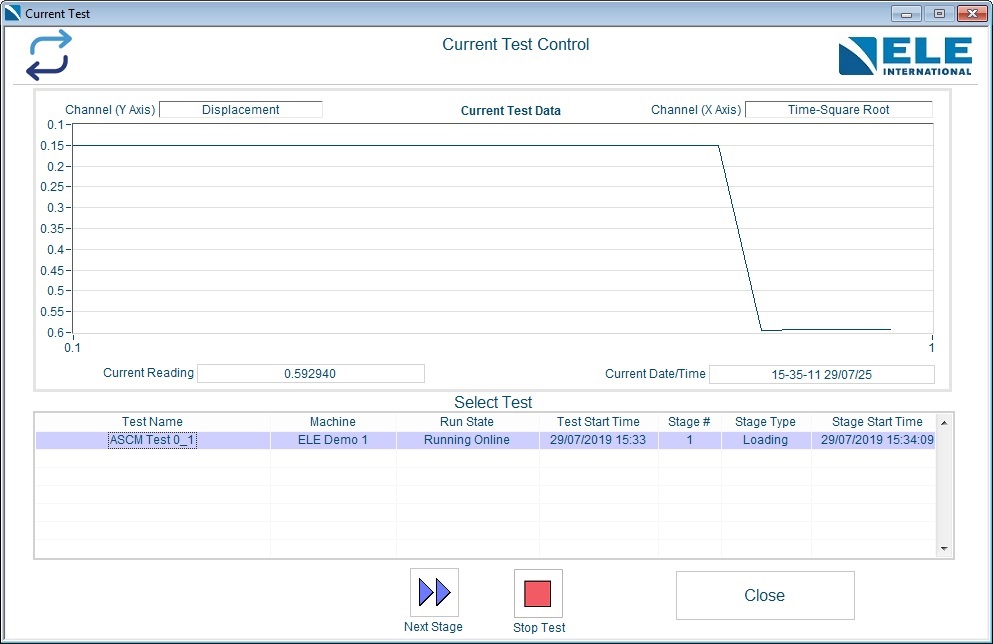
Task: Click the Current Test window title icon
Action: (13, 14)
